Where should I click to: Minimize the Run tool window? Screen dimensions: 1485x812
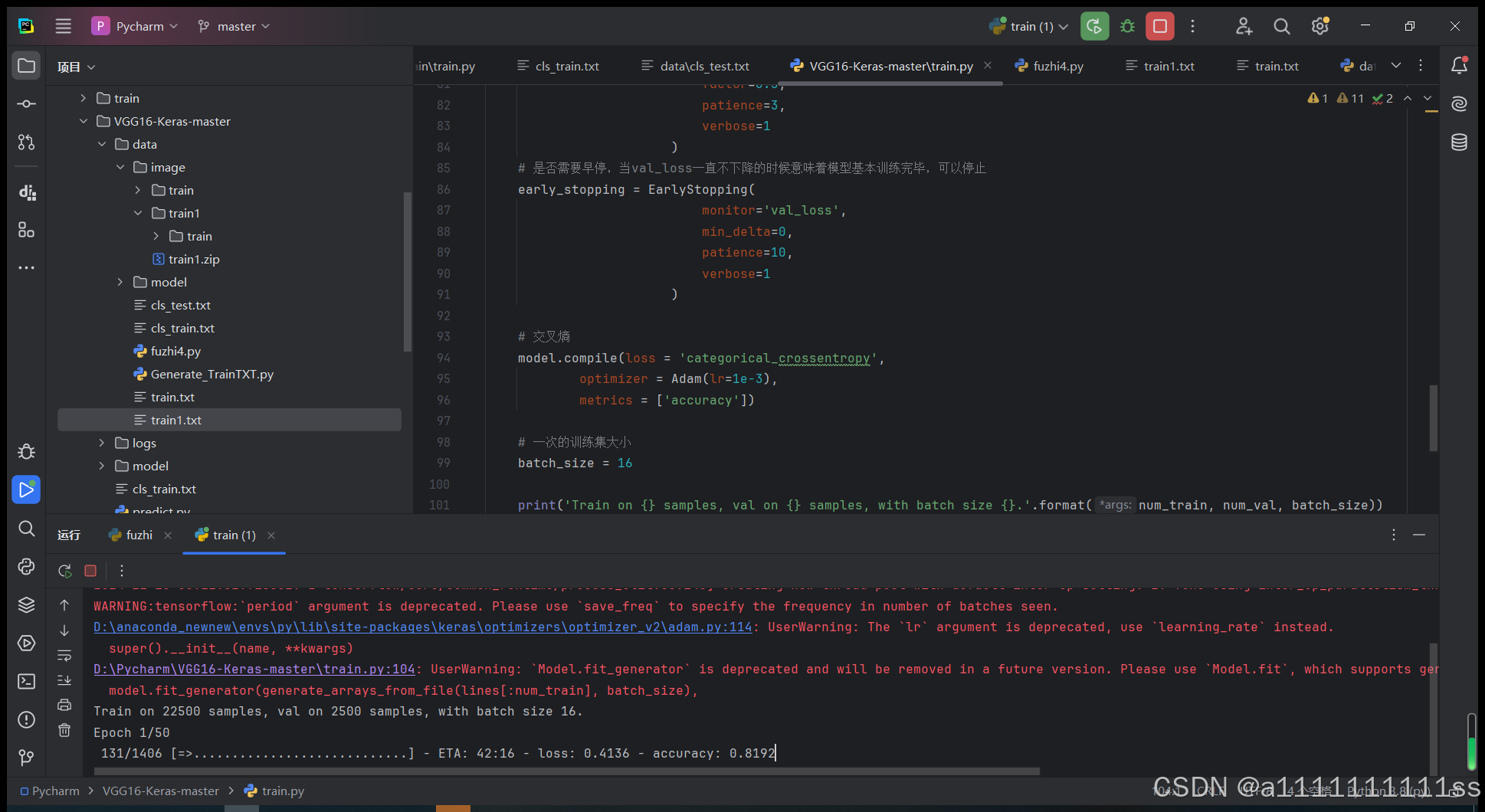(1419, 535)
